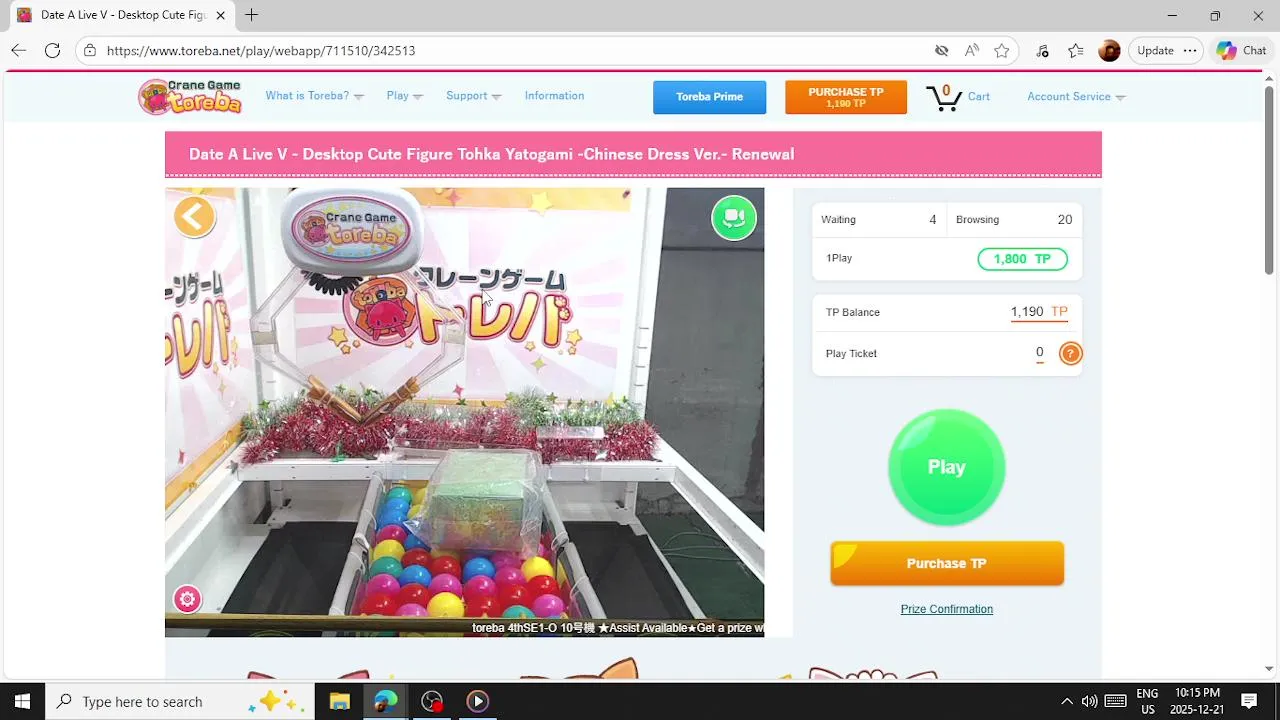The height and width of the screenshot is (720, 1280).
Task: Click the Play Ticket count 0
Action: 1040,352
